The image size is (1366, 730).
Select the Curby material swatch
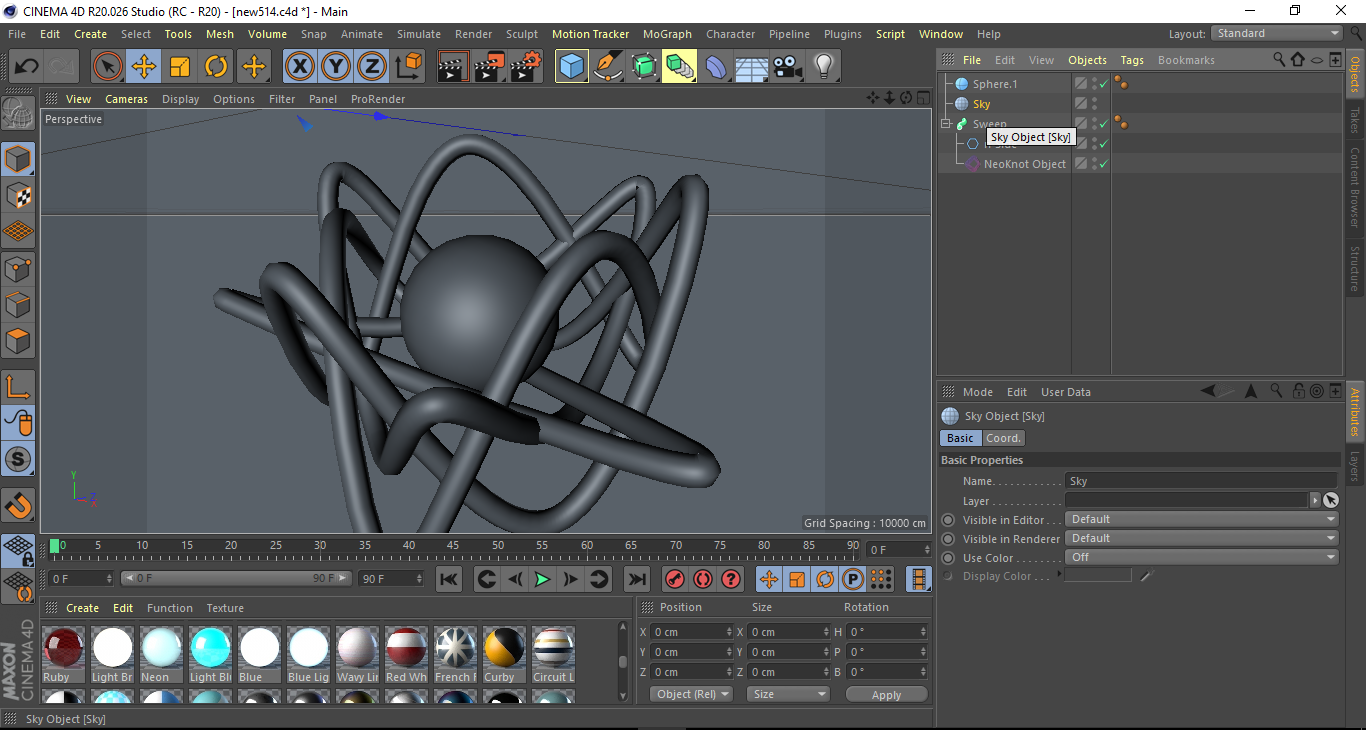tap(504, 647)
